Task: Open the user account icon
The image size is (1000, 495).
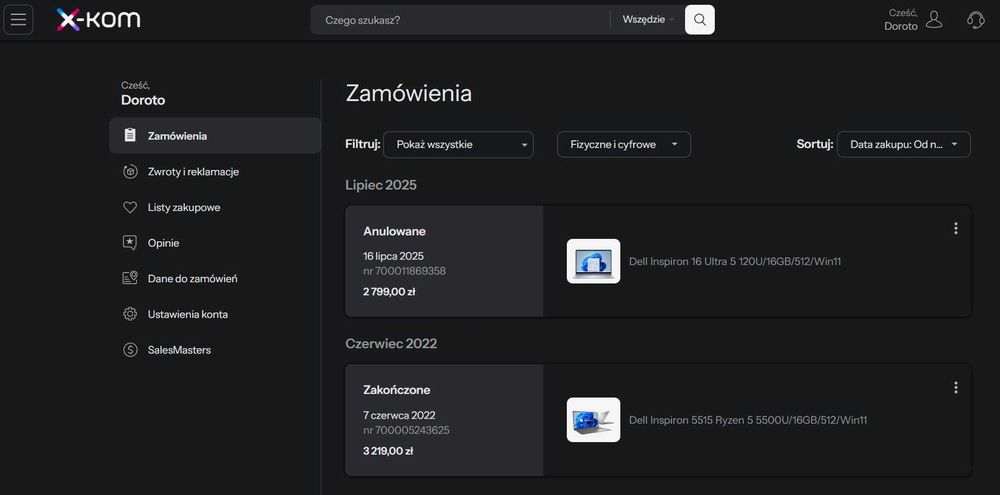Action: tap(934, 20)
